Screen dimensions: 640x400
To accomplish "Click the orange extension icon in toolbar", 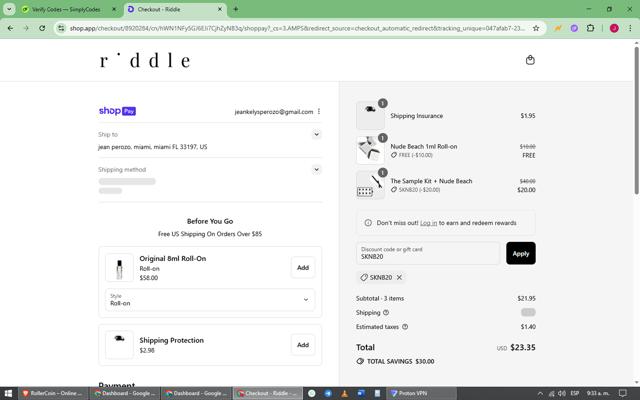I will pos(558,28).
